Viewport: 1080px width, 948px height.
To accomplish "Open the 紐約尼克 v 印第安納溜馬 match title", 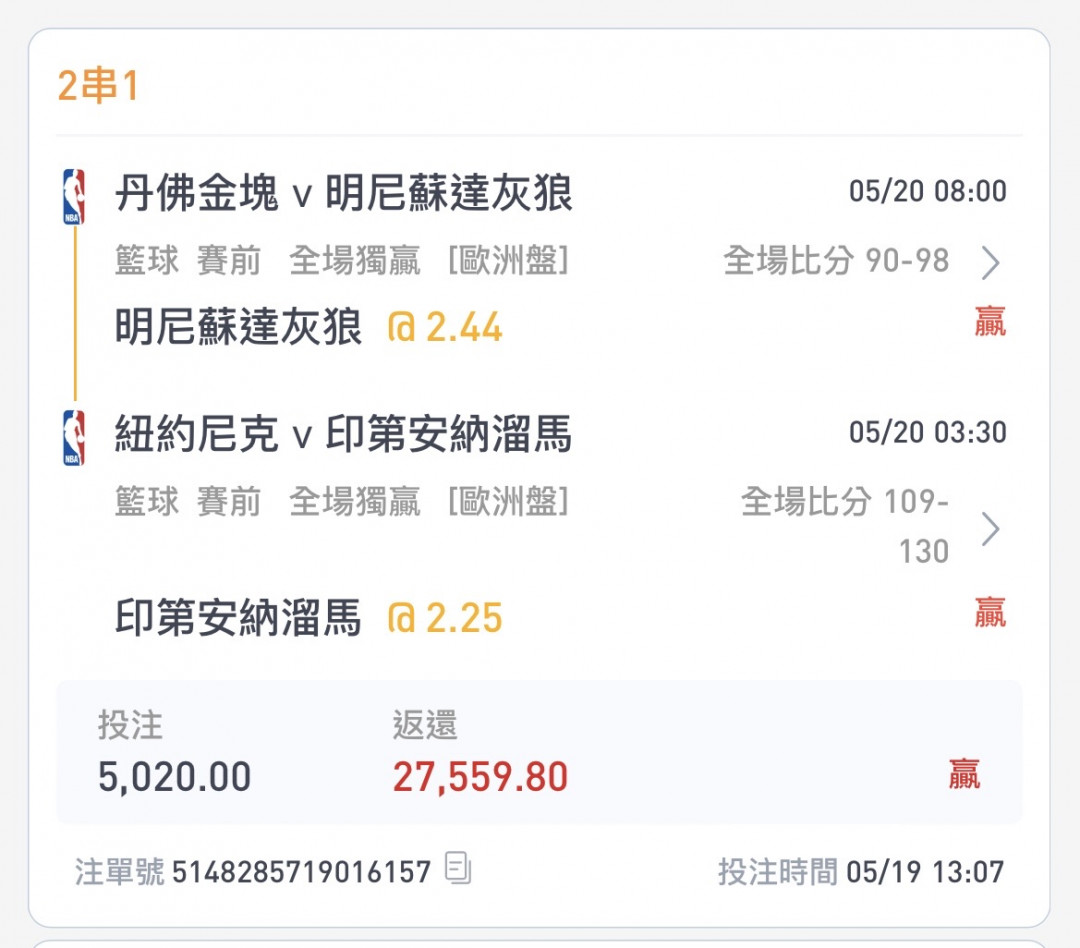I will [x=343, y=435].
